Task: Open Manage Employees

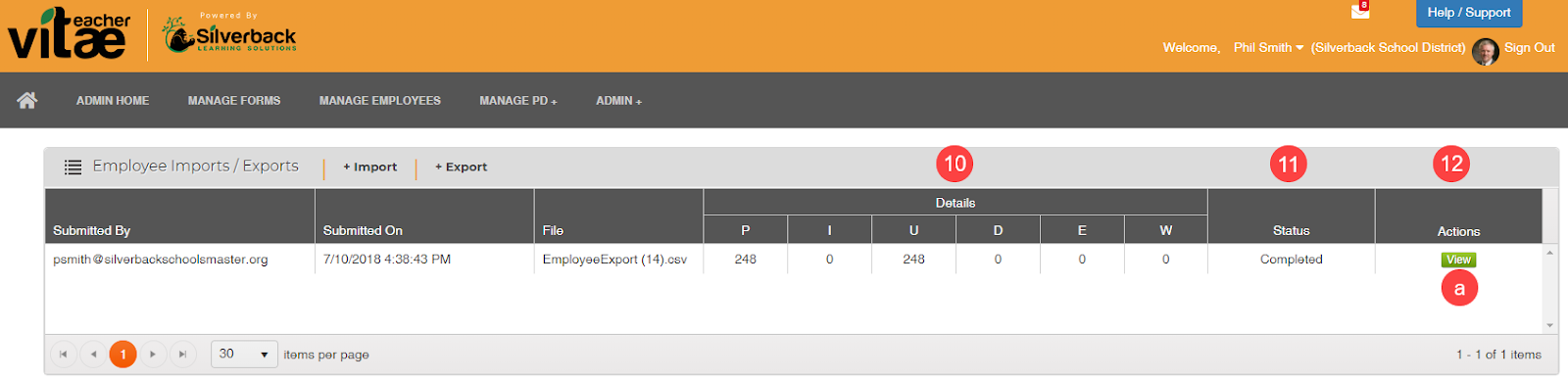Action: coord(380,101)
